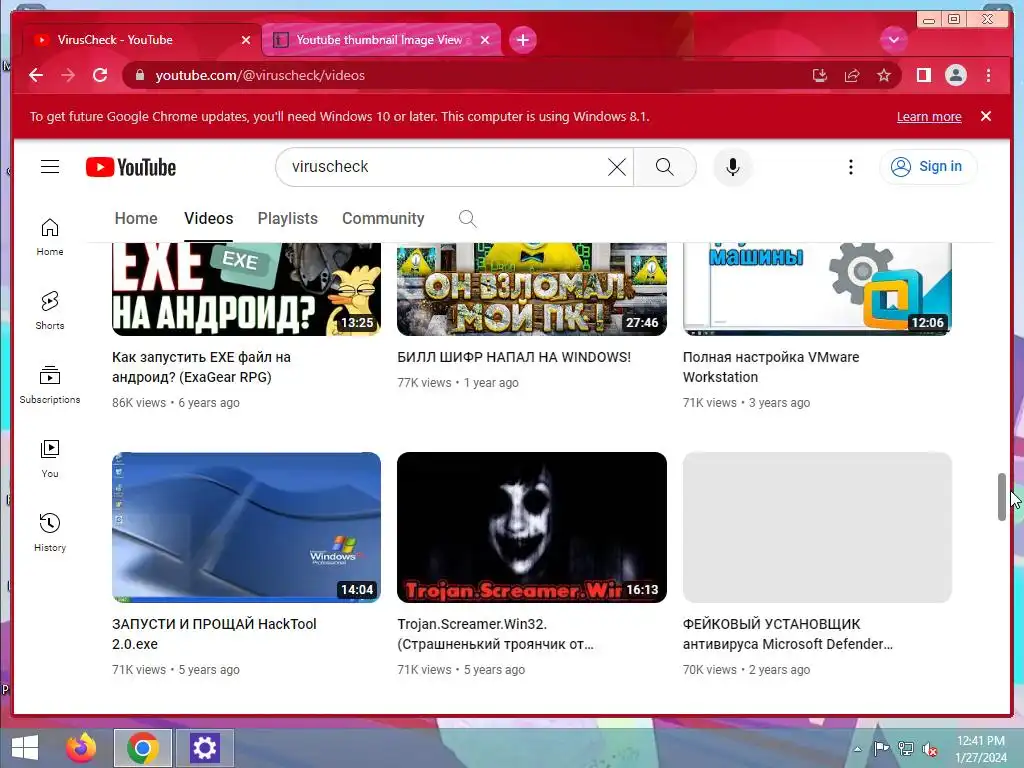
Task: Share this page from address bar
Action: 852,76
